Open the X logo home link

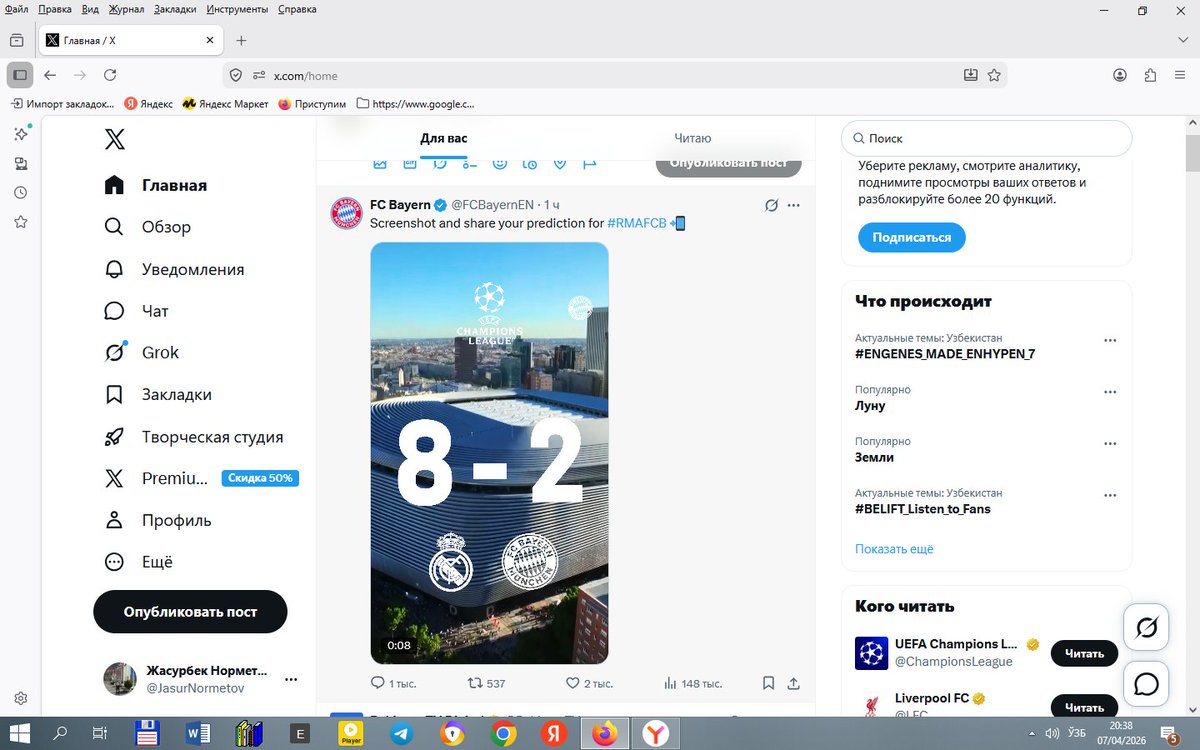[115, 139]
